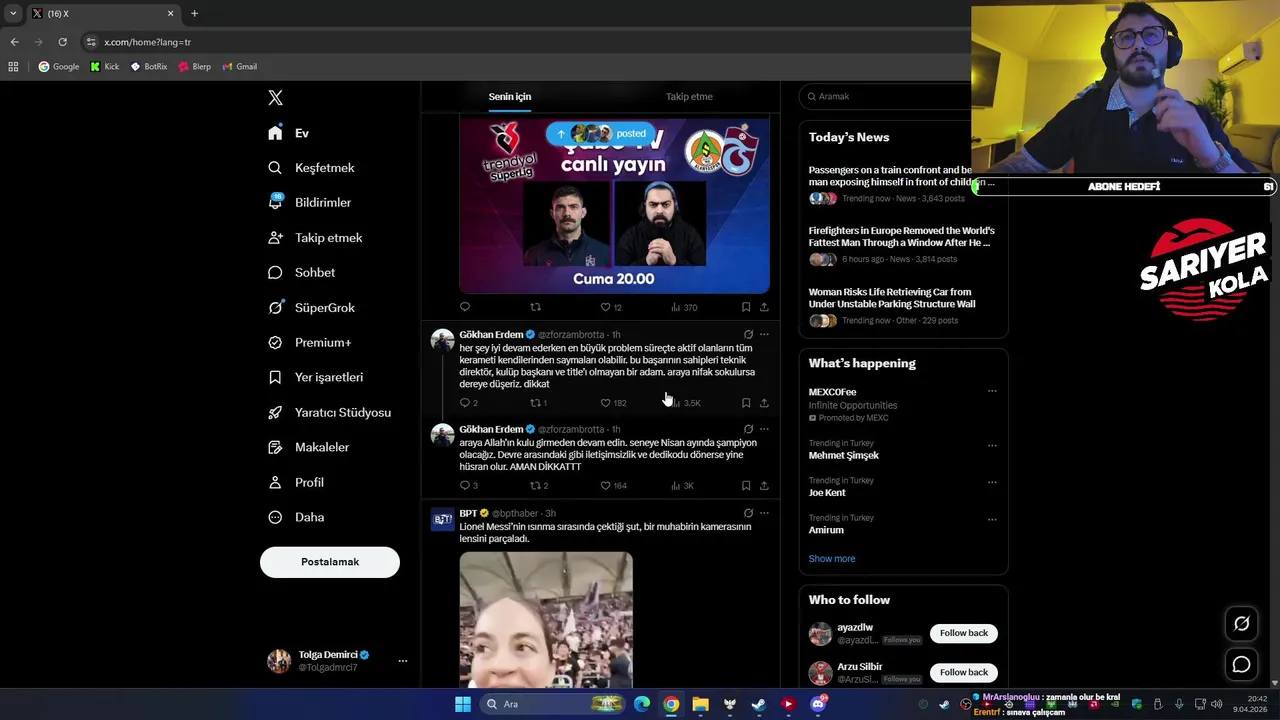The height and width of the screenshot is (720, 1280).
Task: Open the Kick bookmark in bookmarks bar
Action: point(104,67)
